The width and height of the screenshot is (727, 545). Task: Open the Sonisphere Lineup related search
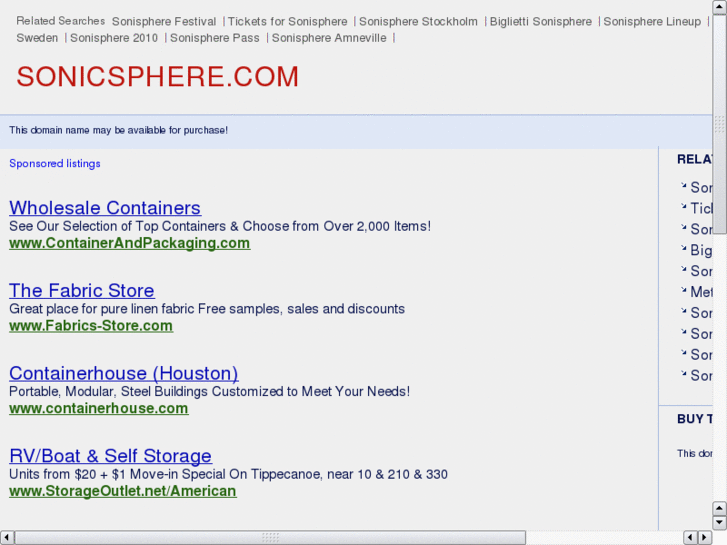(652, 22)
